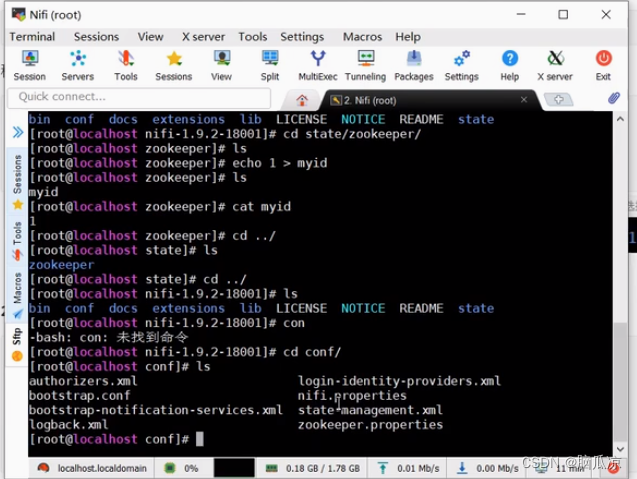Open the Settings gears toolbar icon
This screenshot has height=479, width=637.
pyautogui.click(x=462, y=65)
